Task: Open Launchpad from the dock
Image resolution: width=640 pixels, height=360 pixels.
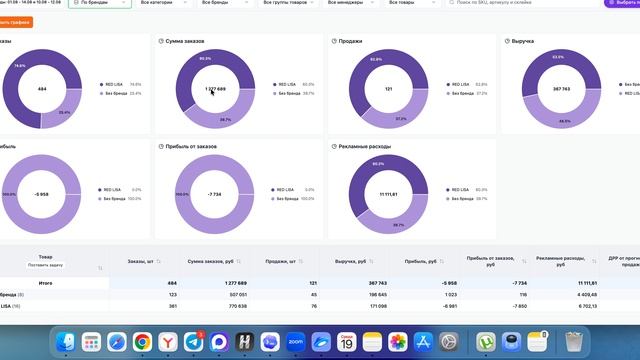Action: pyautogui.click(x=91, y=342)
